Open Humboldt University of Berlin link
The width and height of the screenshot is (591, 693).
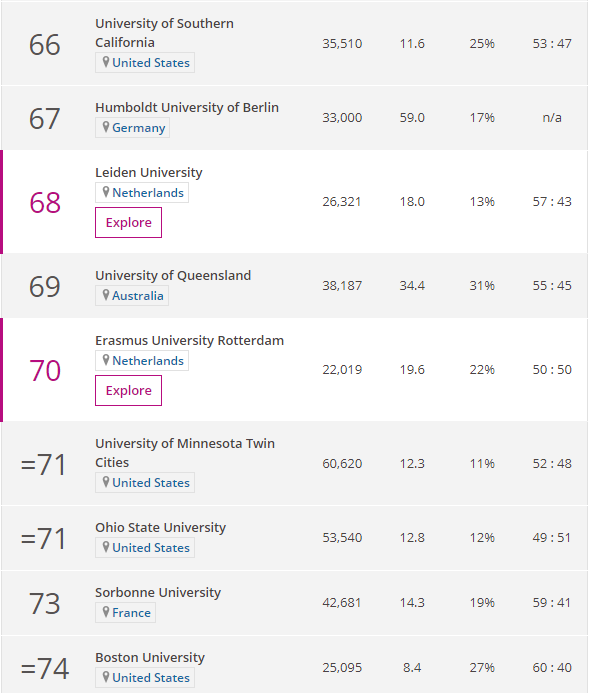pos(187,107)
